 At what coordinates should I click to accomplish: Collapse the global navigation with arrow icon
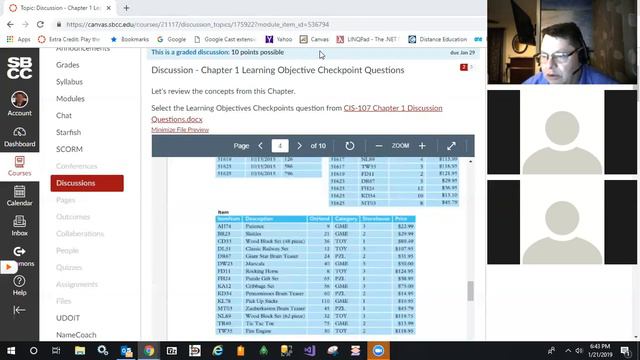coord(19,310)
